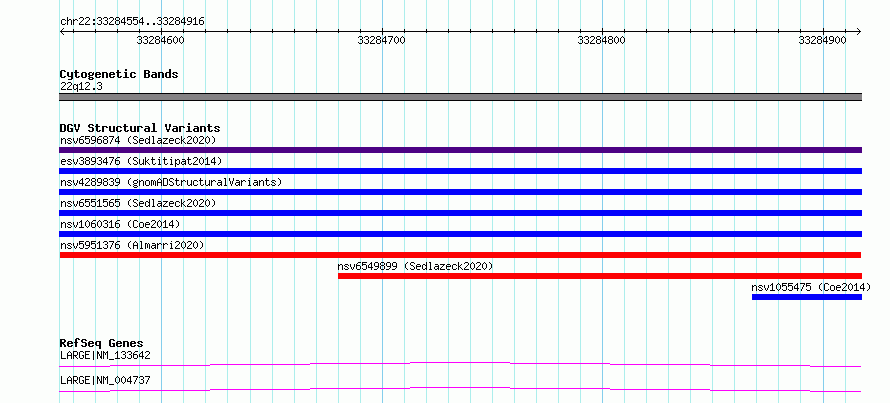The height and width of the screenshot is (403, 890).
Task: Click the blue nsv6551565 variant bar
Action: 460,213
